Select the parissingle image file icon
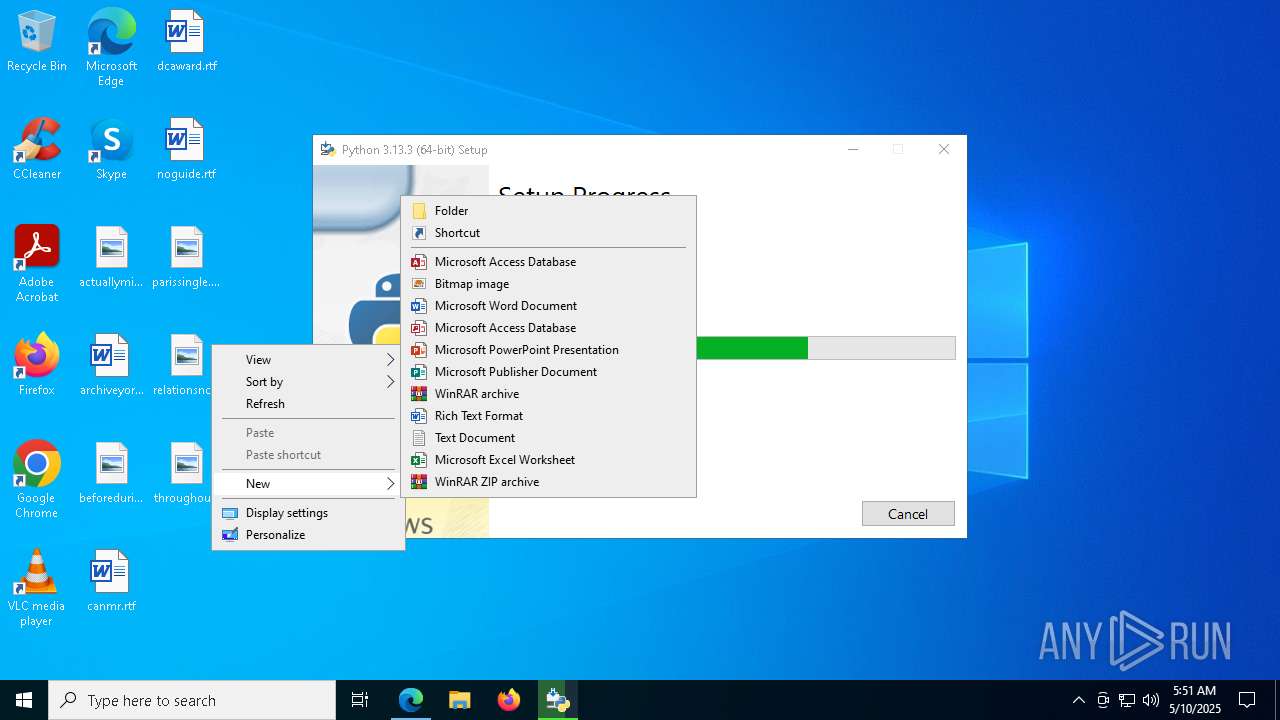The width and height of the screenshot is (1280, 720). tap(186, 258)
